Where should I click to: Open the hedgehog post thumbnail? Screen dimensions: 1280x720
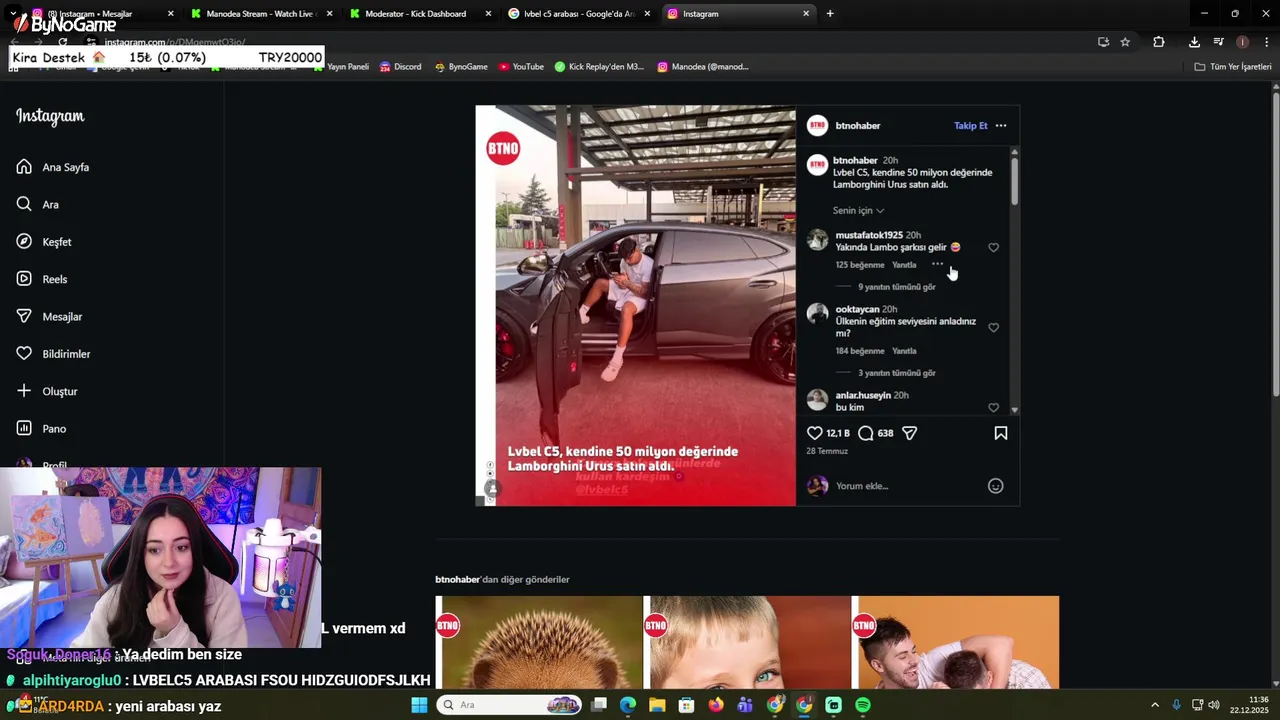539,642
